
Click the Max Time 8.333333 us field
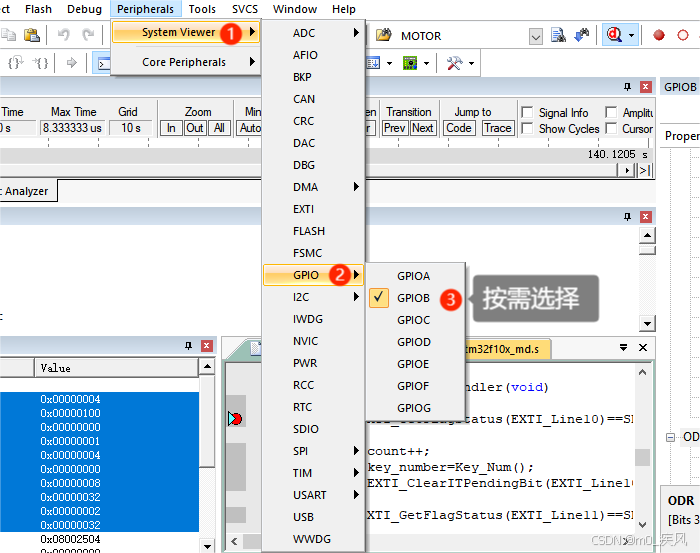pyautogui.click(x=72, y=128)
